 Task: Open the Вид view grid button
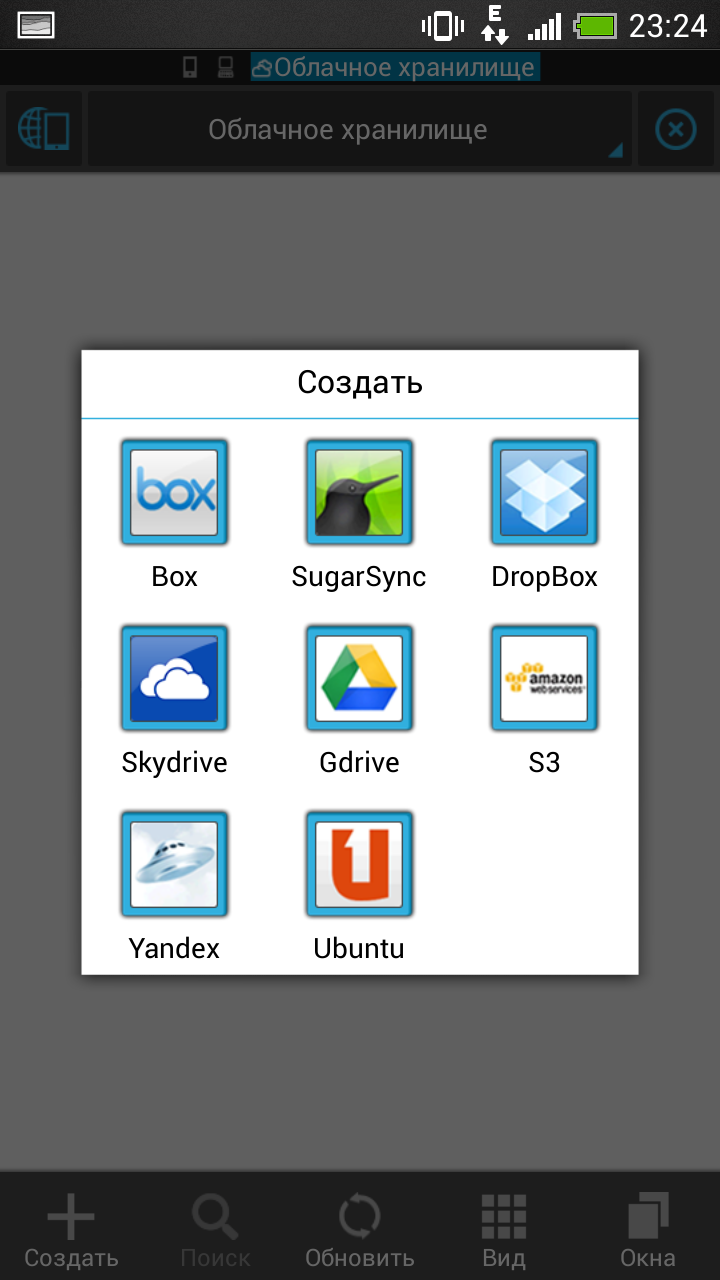coord(503,1231)
